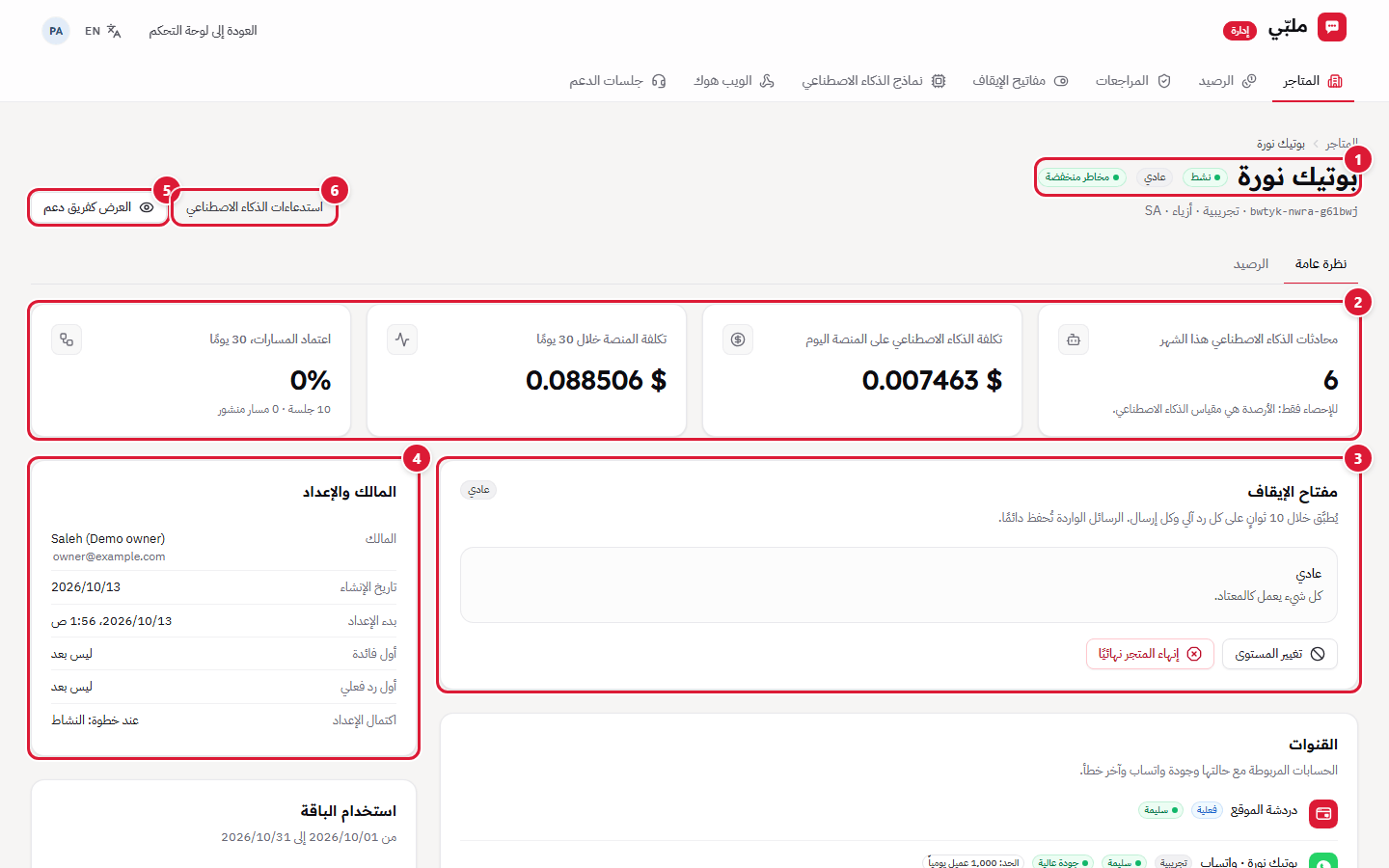Screen dimensions: 1389x868
Task: Open the مفاتيح الإيقاف tab
Action: click(1020, 81)
